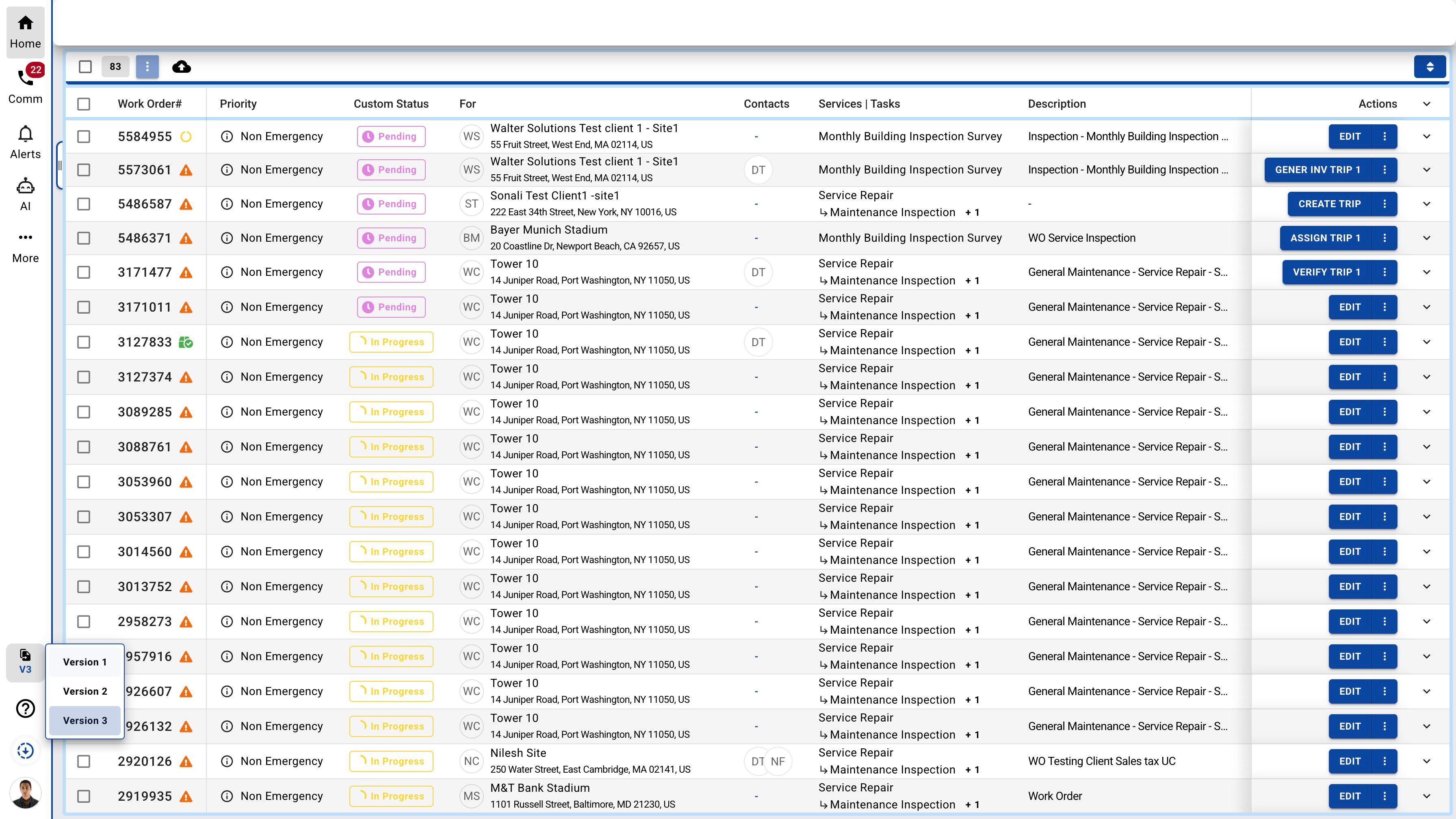Click the blue sort arrows button top right

pyautogui.click(x=1430, y=67)
